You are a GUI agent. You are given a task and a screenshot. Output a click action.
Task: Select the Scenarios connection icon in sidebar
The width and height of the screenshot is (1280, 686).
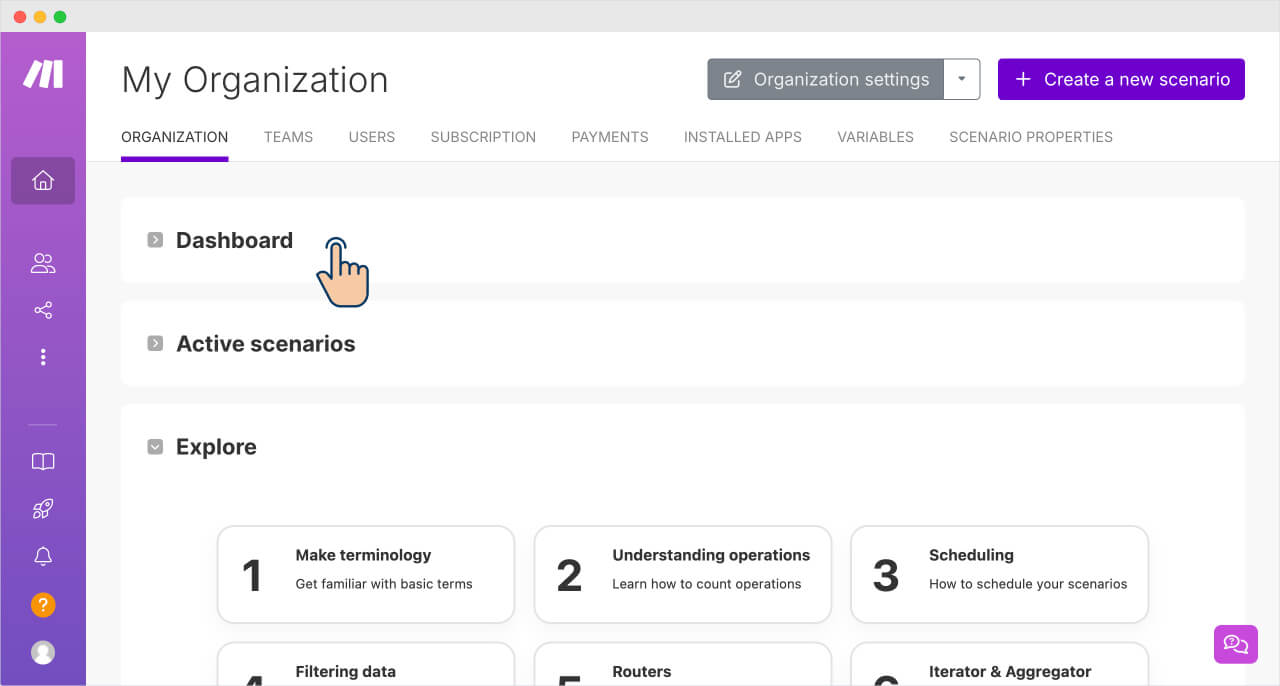(42, 310)
